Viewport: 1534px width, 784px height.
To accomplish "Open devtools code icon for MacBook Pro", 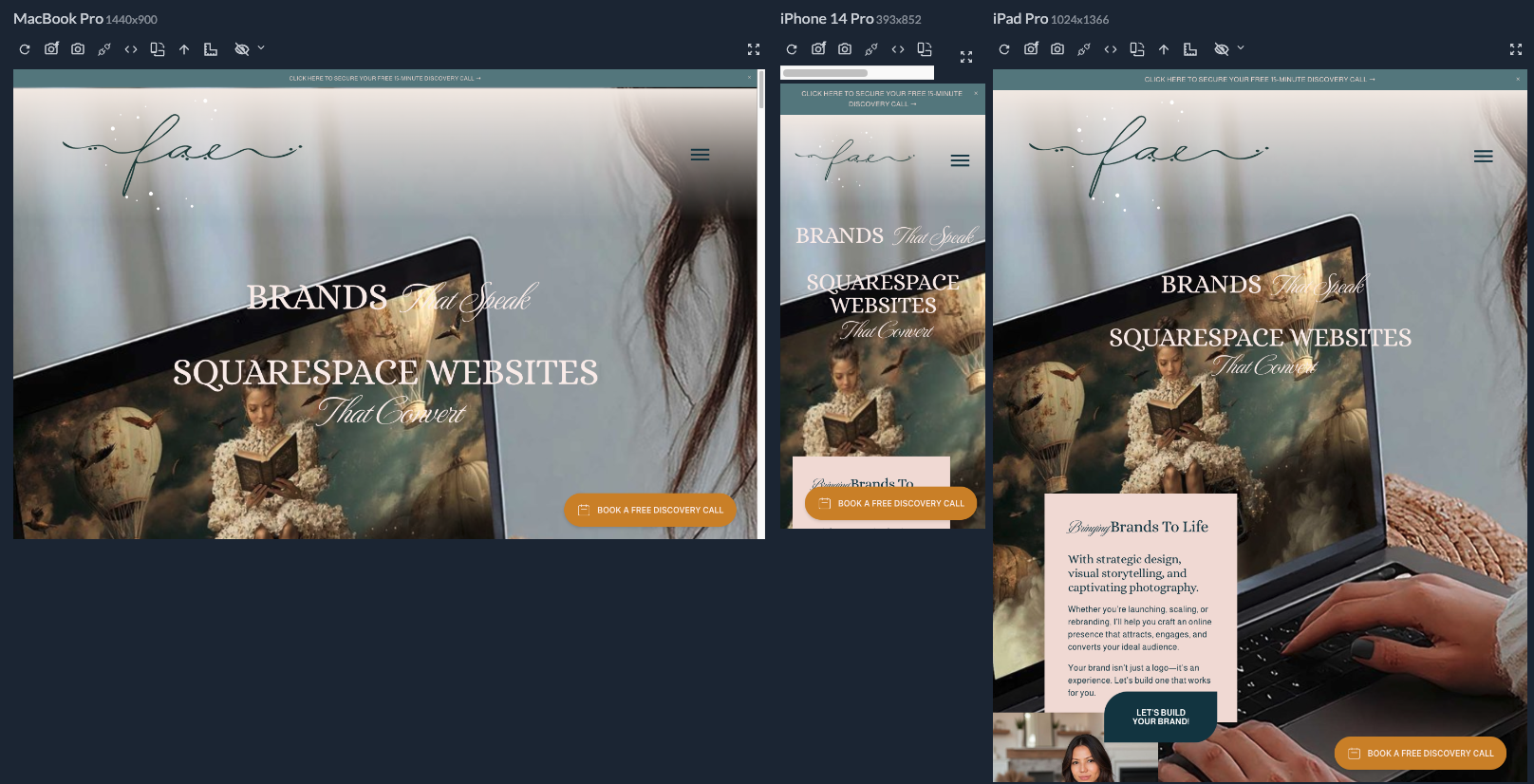I will point(131,49).
